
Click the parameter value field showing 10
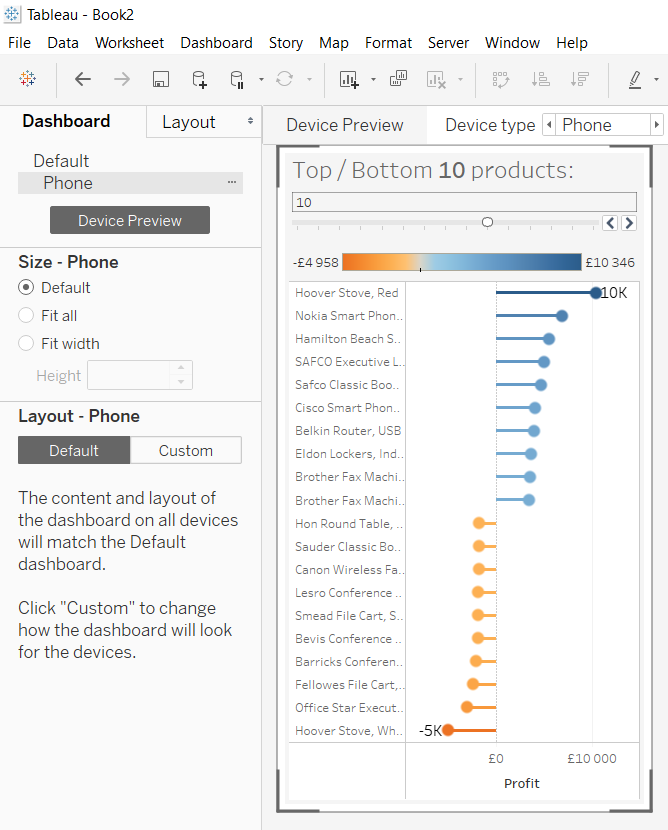click(464, 202)
